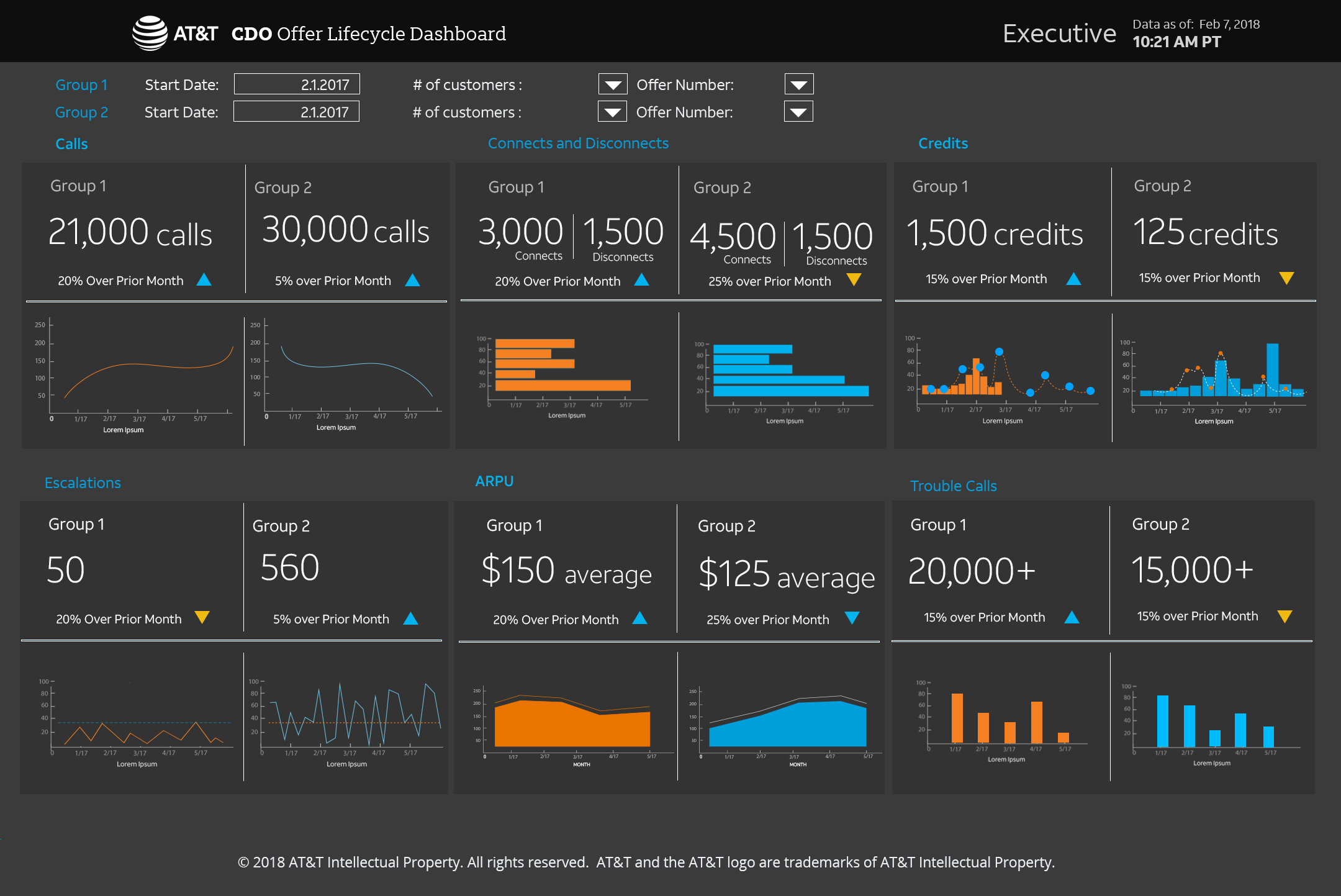Viewport: 1341px width, 896px height.
Task: Click blue up arrow under Credits Group 1
Action: [1073, 279]
